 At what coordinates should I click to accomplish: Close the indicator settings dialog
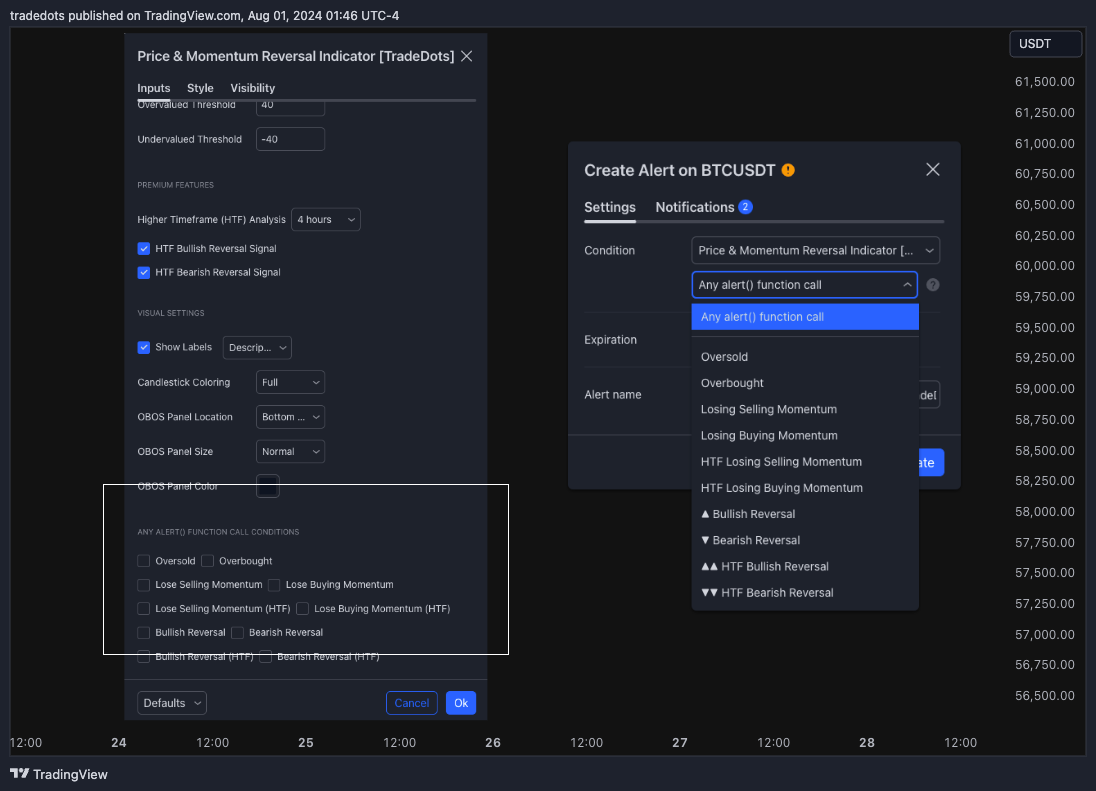(467, 56)
